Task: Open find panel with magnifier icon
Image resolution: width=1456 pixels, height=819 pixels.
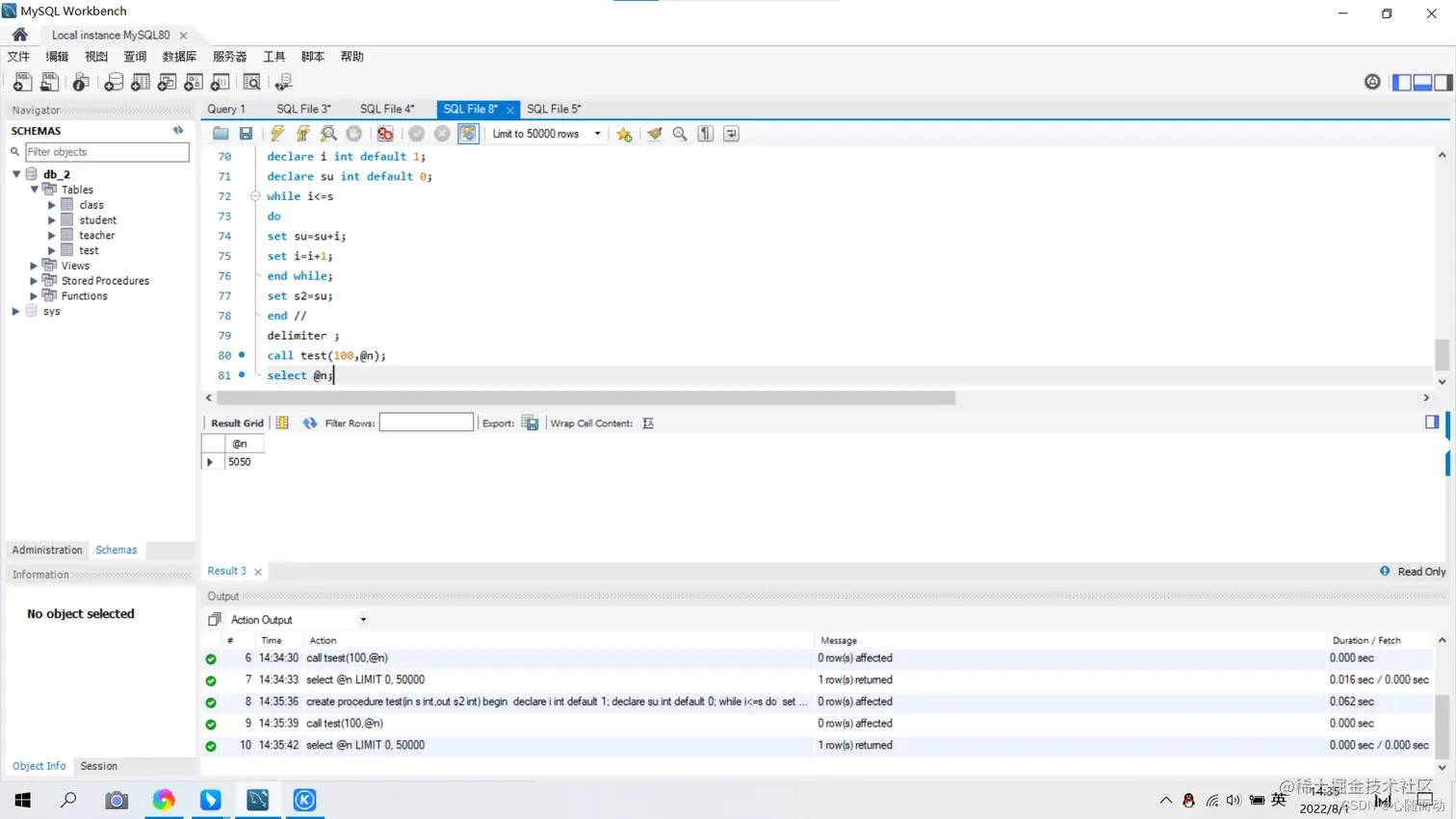Action: [680, 134]
